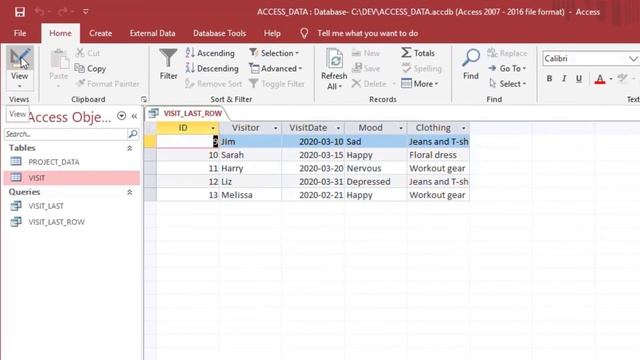The height and width of the screenshot is (360, 640).
Task: Click Toggle Filter
Action: coord(277,84)
